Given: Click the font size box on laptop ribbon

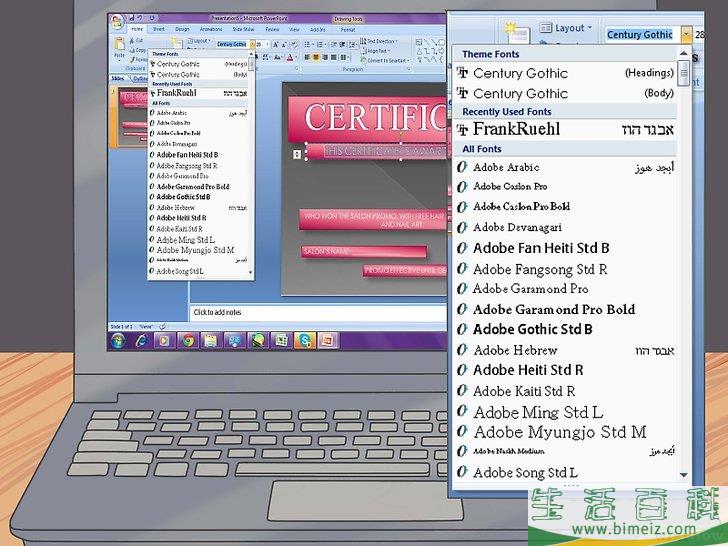Looking at the screenshot, I should [x=261, y=44].
